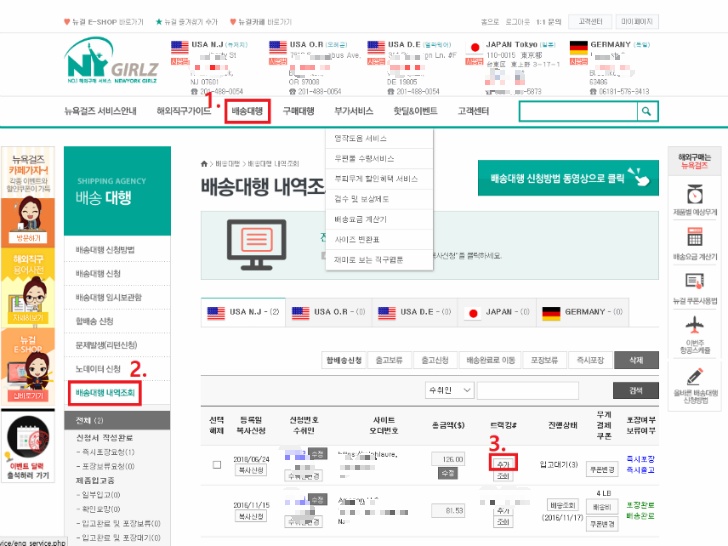Click the search magnifier icon

pyautogui.click(x=646, y=111)
